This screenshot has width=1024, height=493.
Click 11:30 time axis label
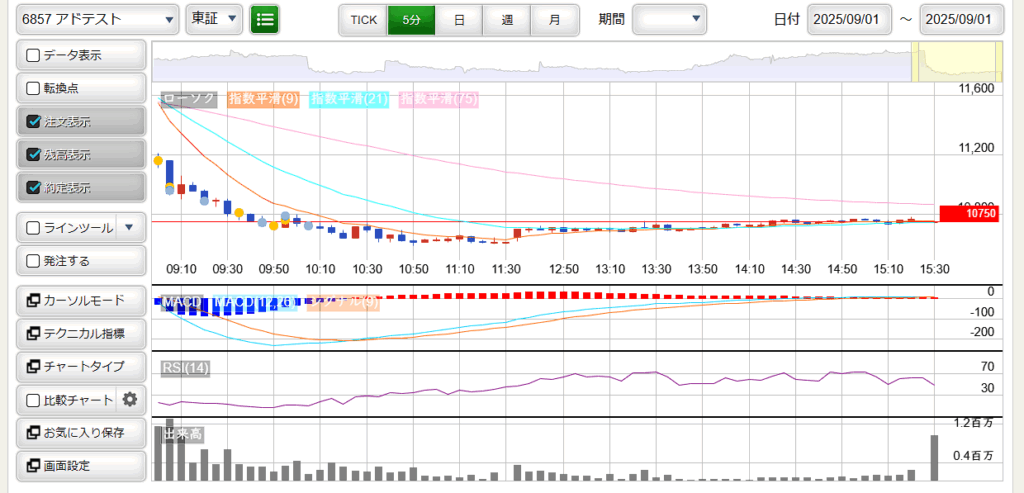tap(506, 269)
